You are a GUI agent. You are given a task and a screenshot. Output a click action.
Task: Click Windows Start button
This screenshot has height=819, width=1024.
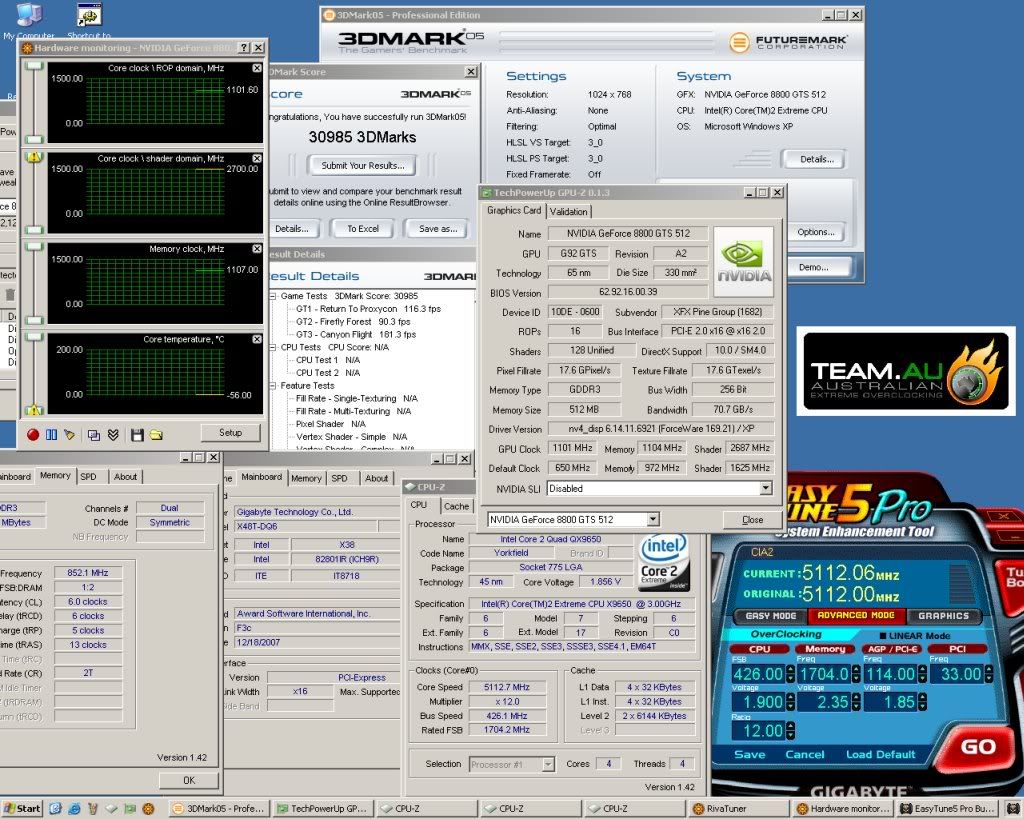point(22,809)
